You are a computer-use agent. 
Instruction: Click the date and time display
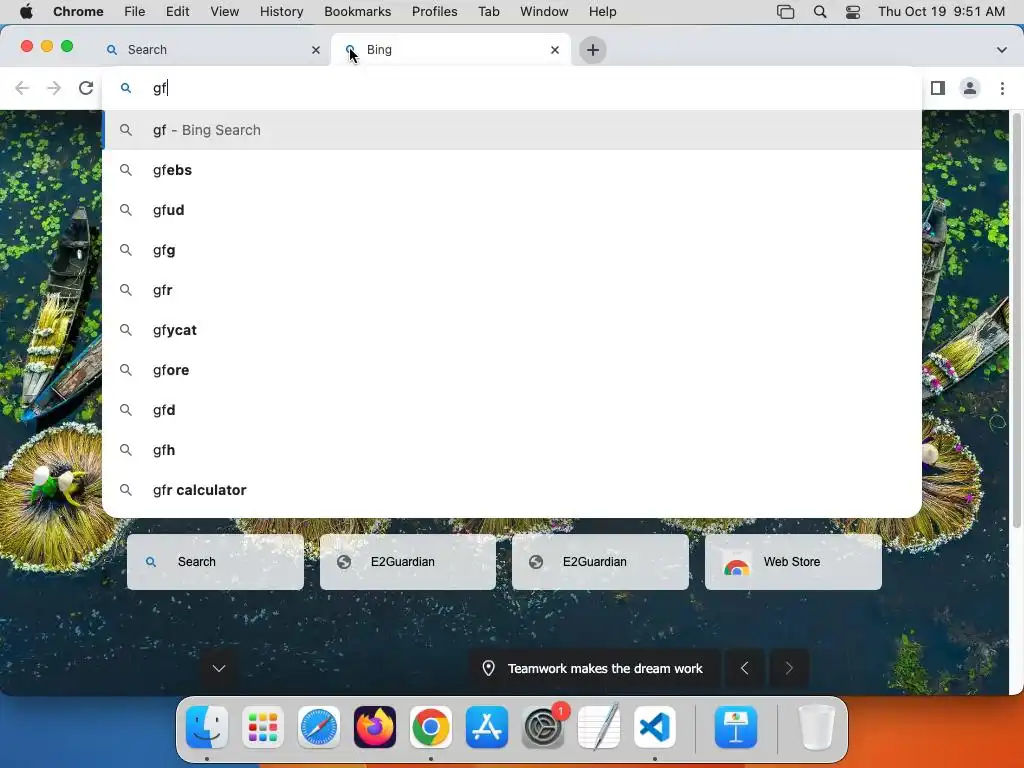[941, 12]
